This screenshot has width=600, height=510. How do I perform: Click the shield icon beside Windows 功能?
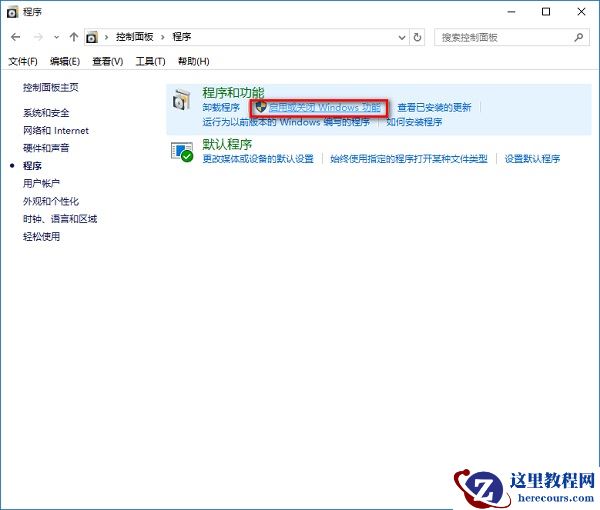tap(261, 107)
